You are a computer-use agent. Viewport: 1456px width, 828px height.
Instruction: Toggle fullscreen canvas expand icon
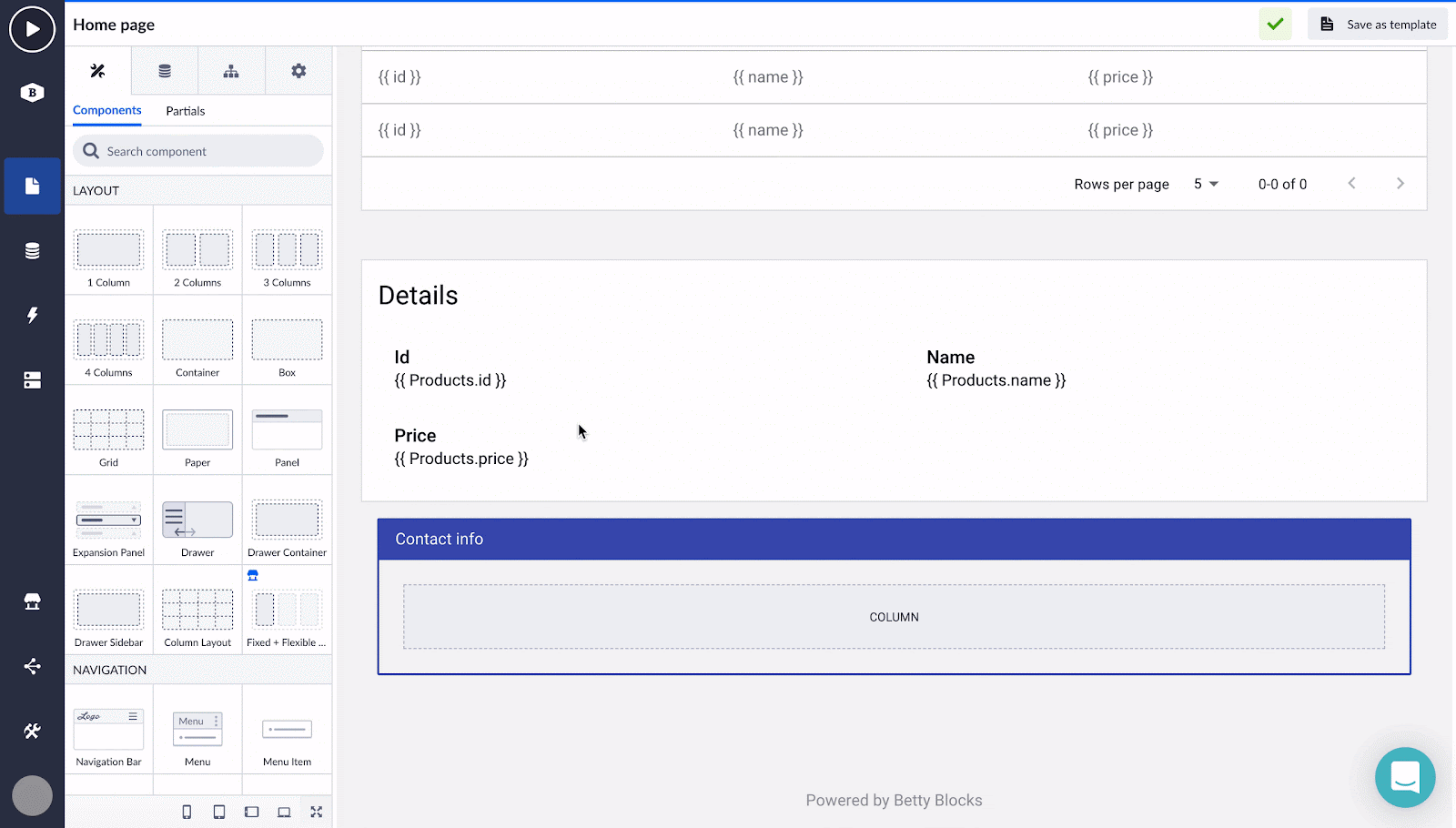tap(317, 812)
